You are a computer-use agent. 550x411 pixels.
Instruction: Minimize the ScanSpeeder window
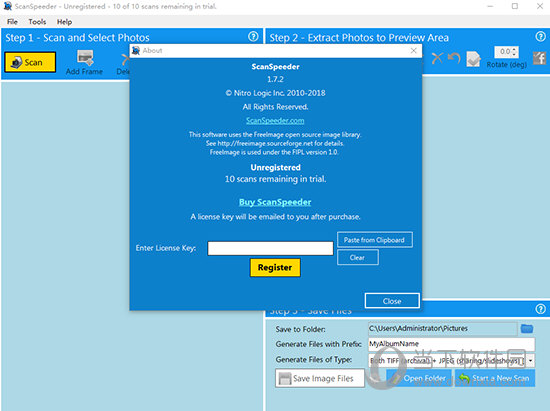click(490, 6)
